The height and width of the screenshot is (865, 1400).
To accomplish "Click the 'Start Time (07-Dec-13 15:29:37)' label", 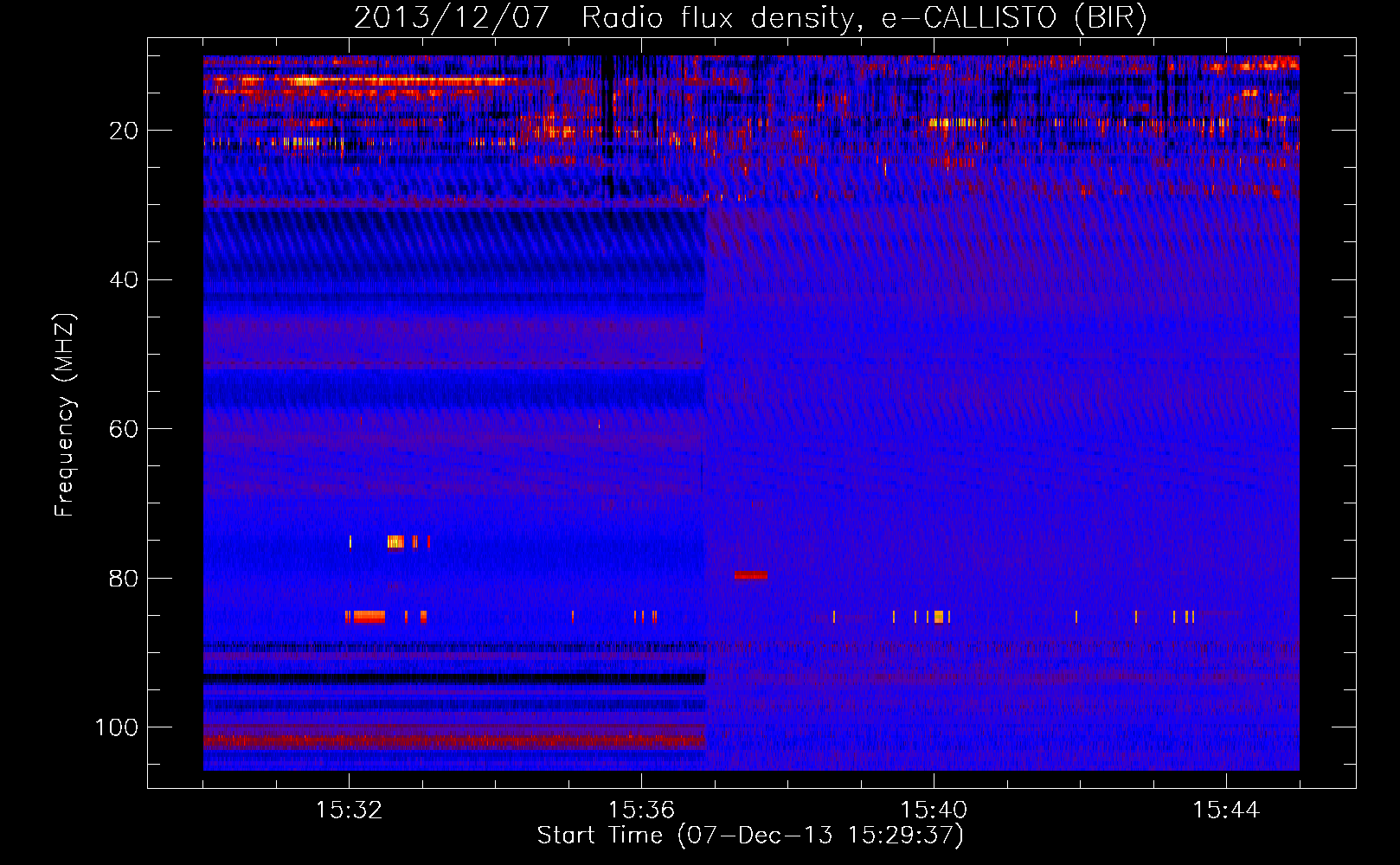I will pyautogui.click(x=750, y=836).
